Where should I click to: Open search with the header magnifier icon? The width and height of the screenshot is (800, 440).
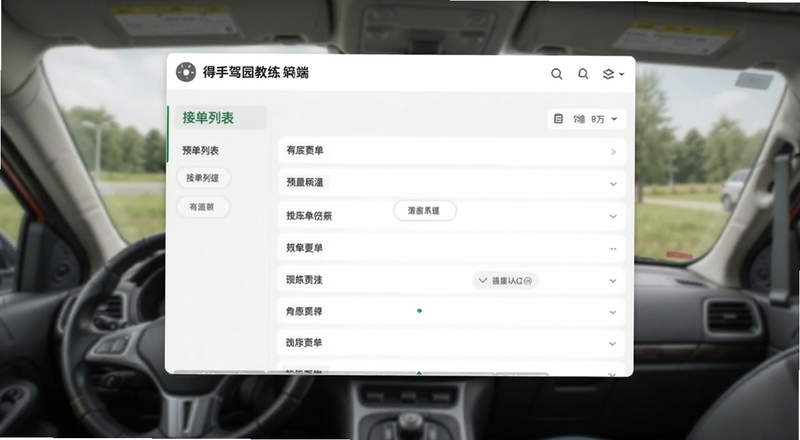tap(557, 74)
